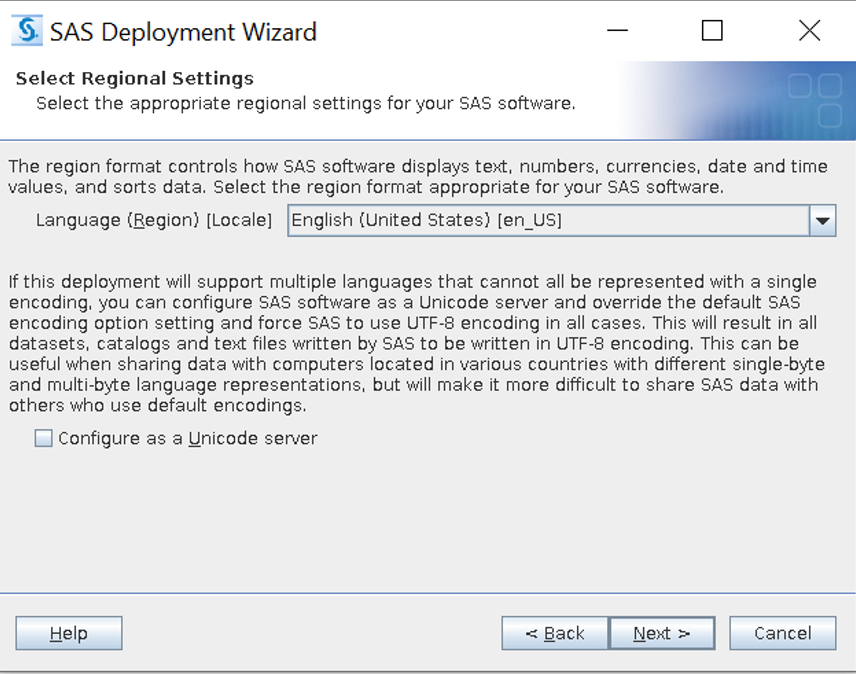
Task: Click the Back button
Action: [555, 633]
